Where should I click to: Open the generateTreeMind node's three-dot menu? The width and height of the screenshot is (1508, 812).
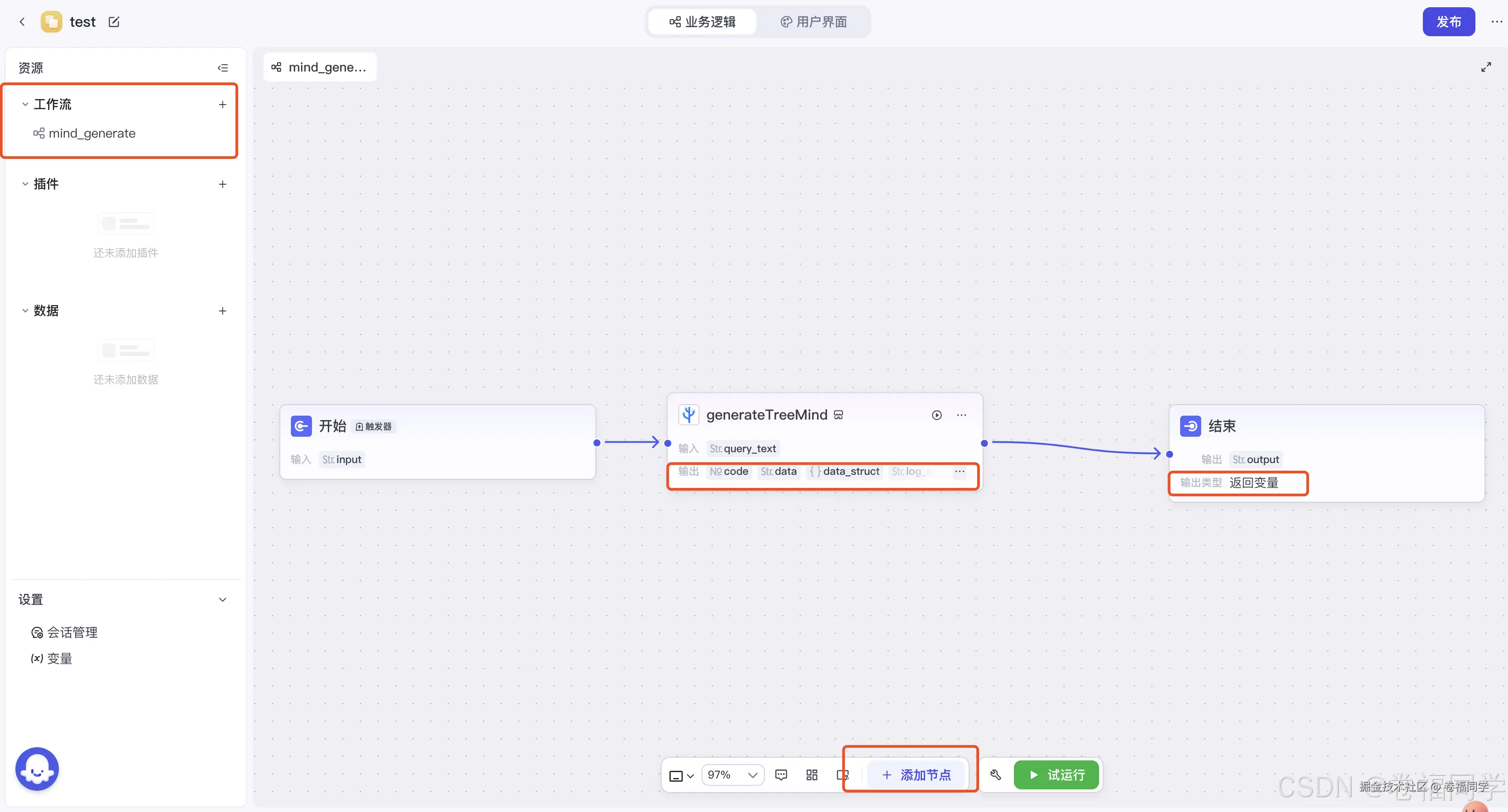[x=962, y=415]
